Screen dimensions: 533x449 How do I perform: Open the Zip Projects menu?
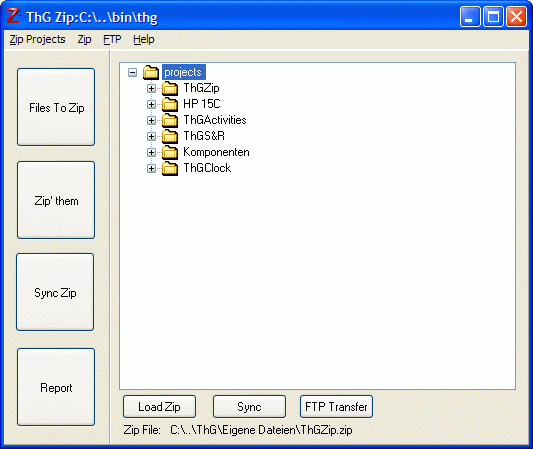[x=37, y=39]
